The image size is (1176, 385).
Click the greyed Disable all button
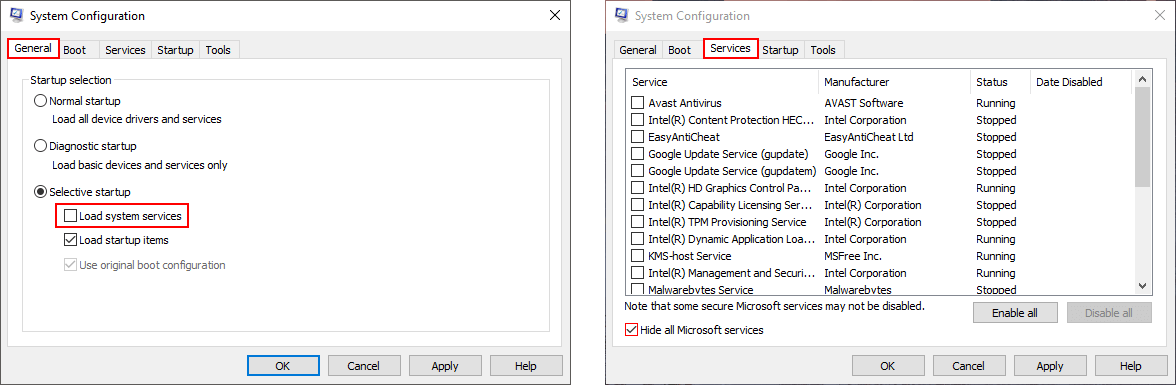[1109, 313]
